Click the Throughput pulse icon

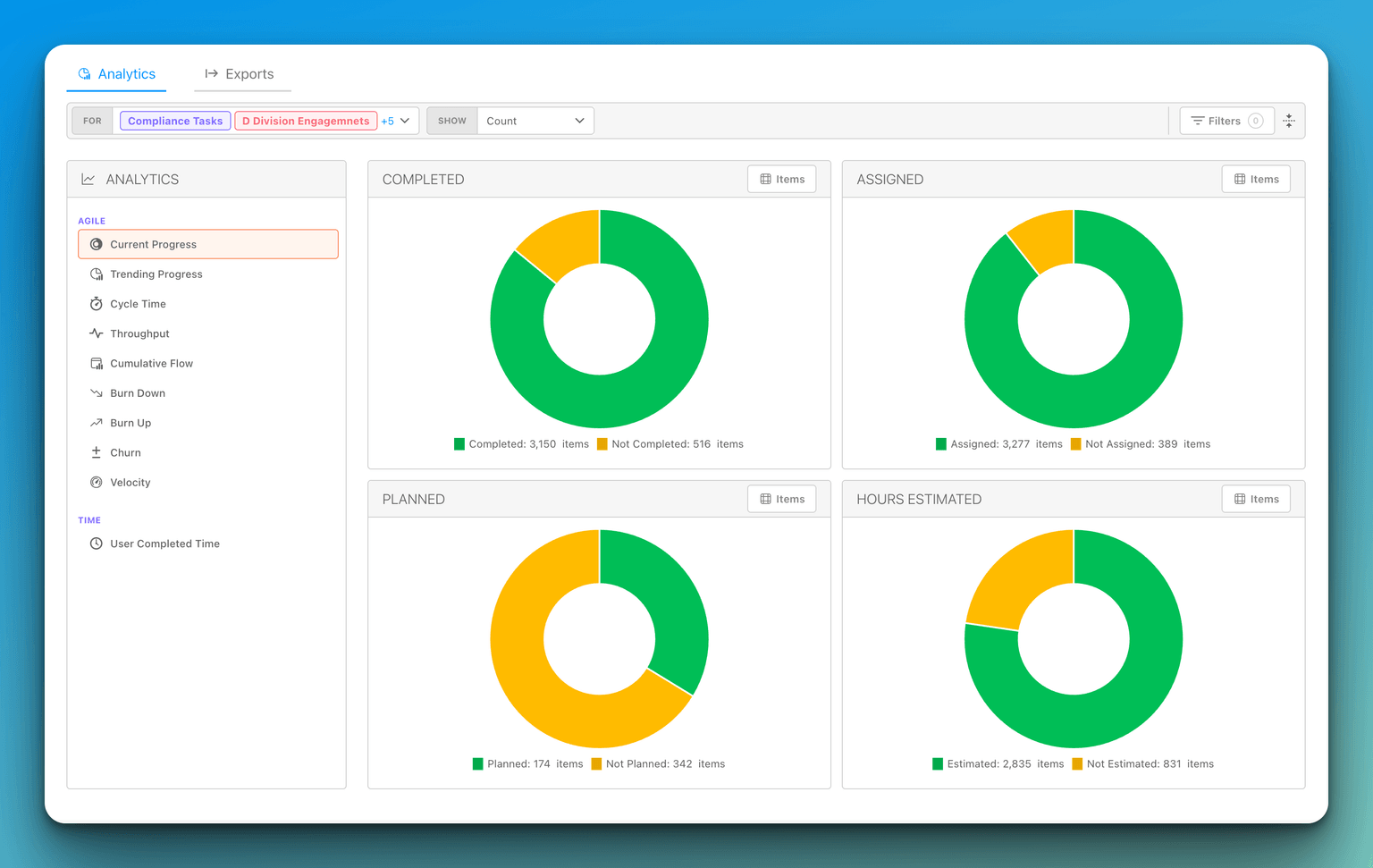point(96,333)
